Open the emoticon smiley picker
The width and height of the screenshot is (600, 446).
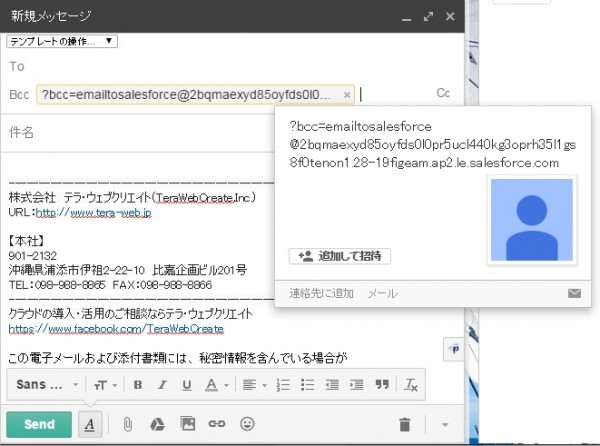pos(247,424)
